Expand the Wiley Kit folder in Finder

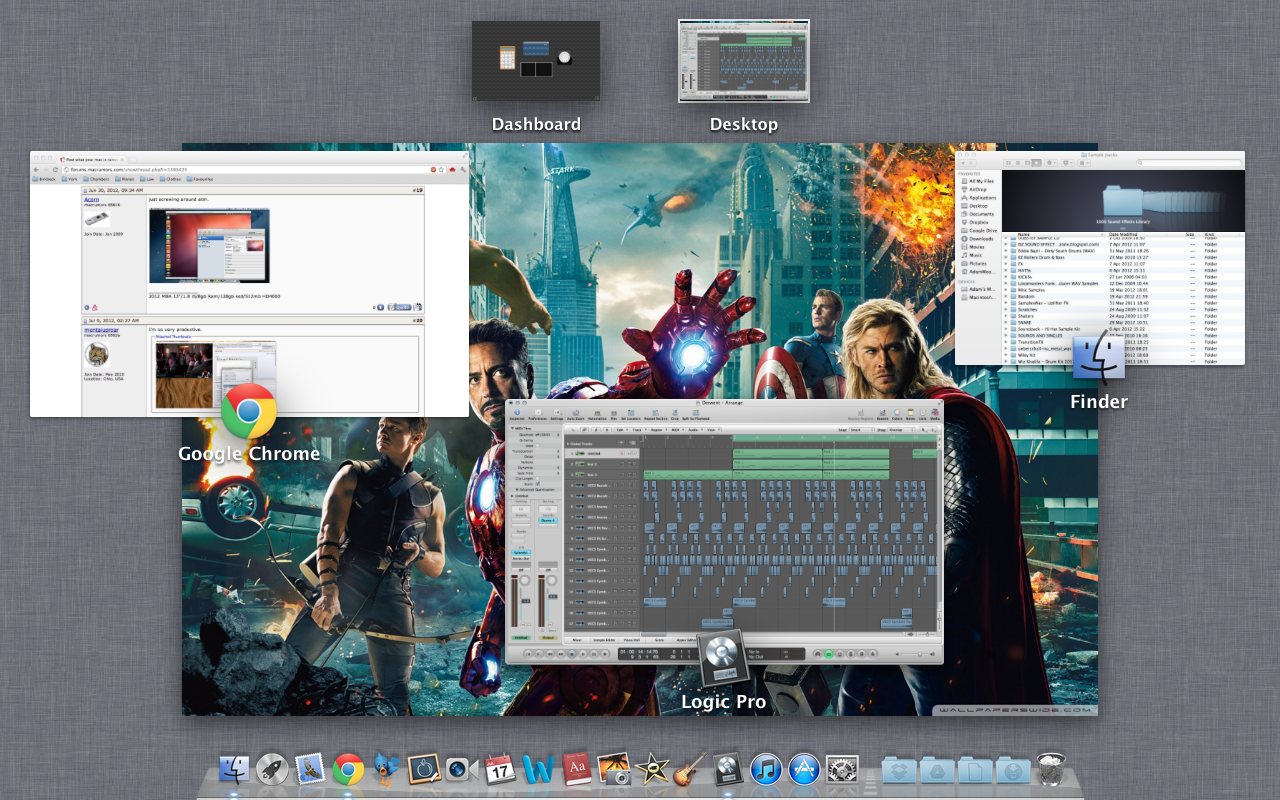[x=1006, y=355]
